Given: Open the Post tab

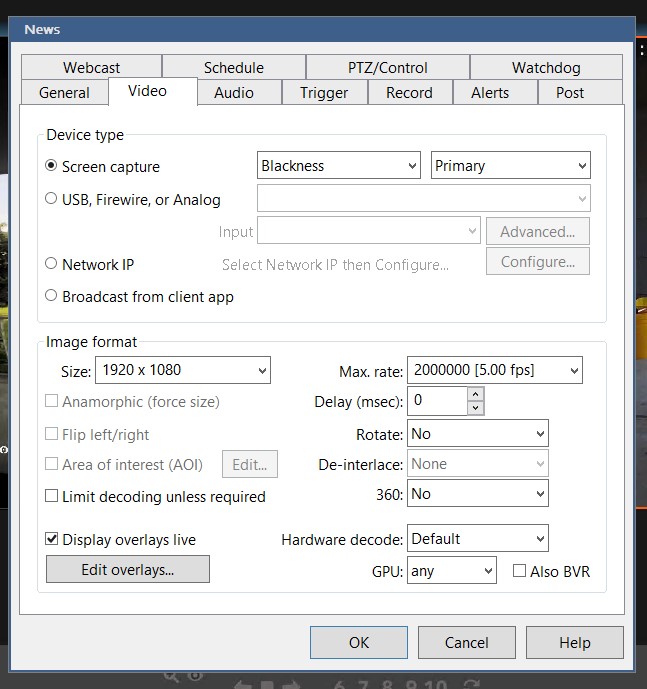Looking at the screenshot, I should click(x=580, y=93).
